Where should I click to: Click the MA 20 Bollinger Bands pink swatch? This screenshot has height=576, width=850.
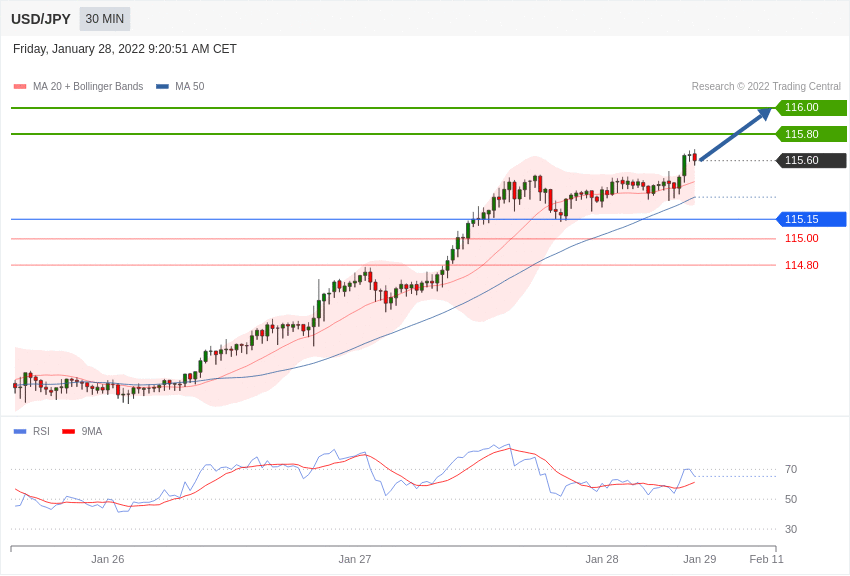(20, 87)
